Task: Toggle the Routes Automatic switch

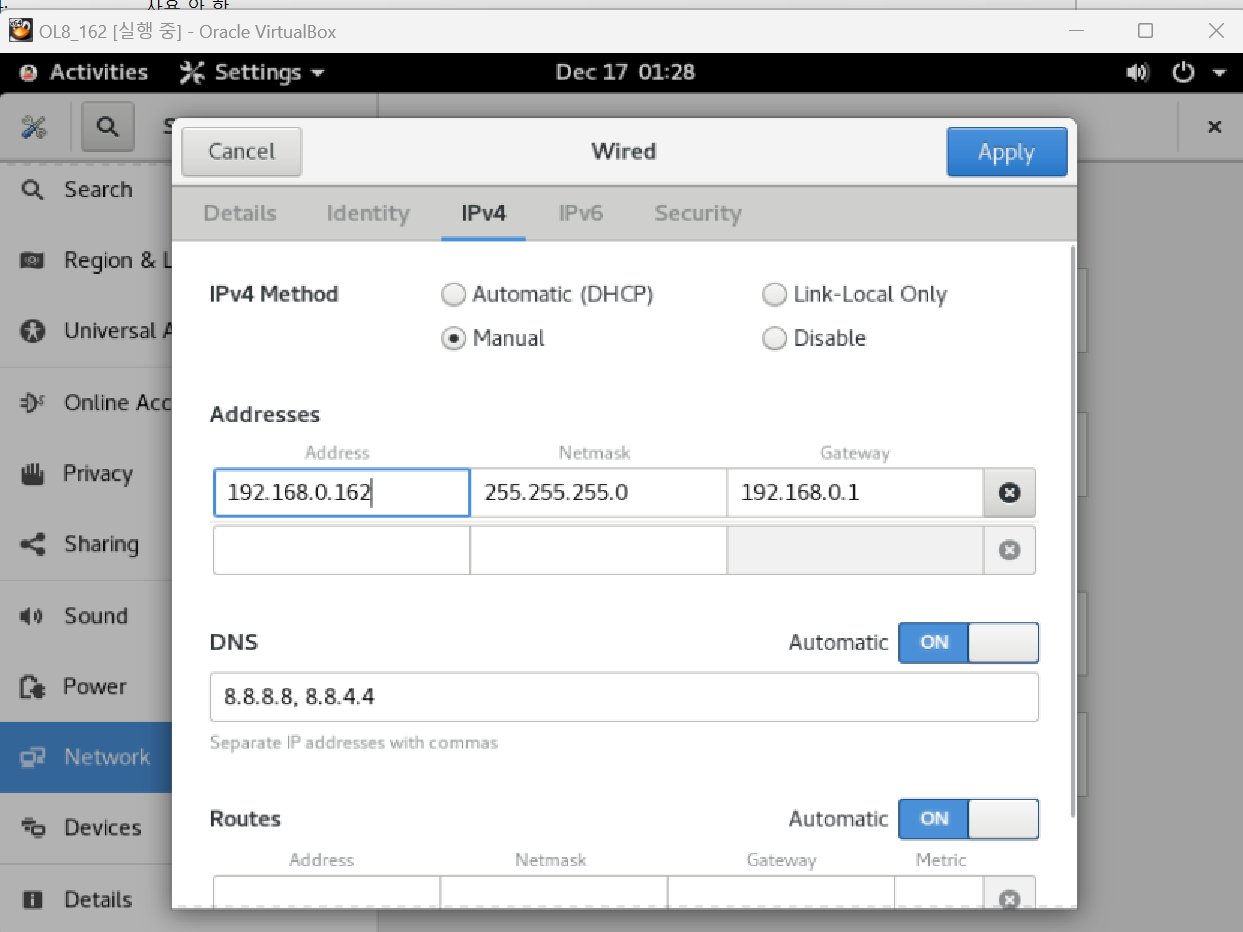Action: point(968,818)
